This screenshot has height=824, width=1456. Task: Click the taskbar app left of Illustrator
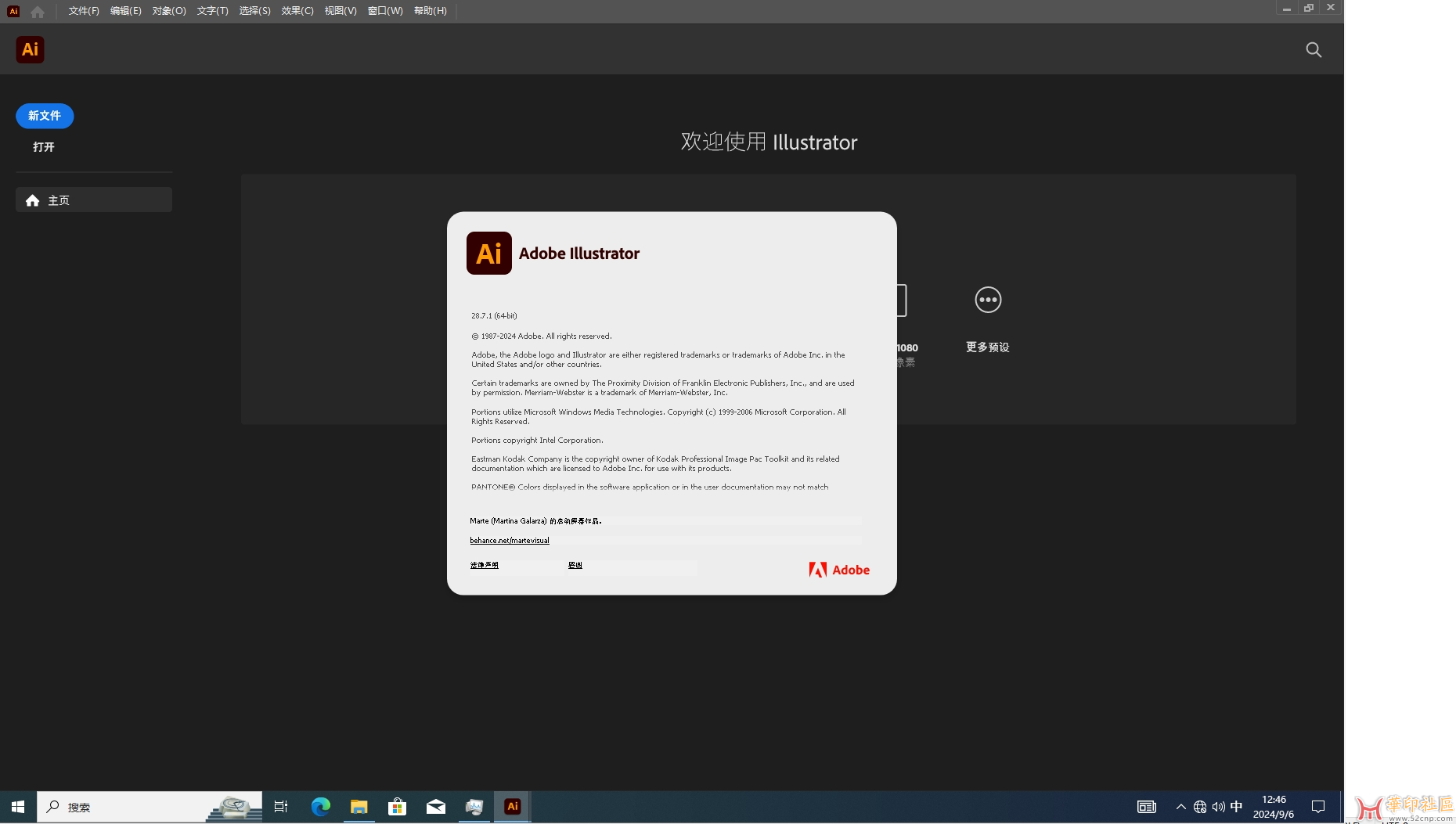coord(474,807)
